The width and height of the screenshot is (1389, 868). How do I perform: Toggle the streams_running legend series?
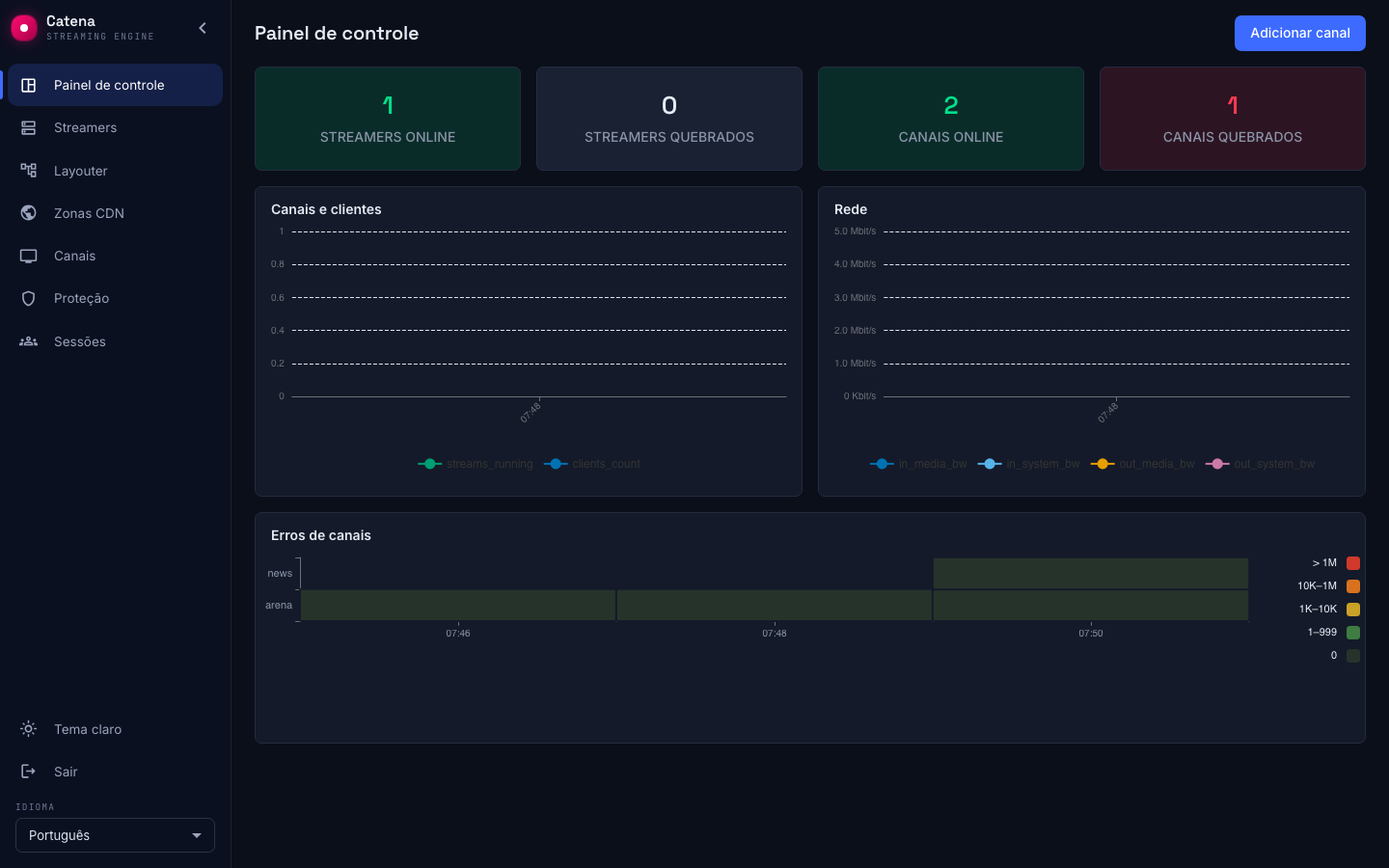point(476,464)
